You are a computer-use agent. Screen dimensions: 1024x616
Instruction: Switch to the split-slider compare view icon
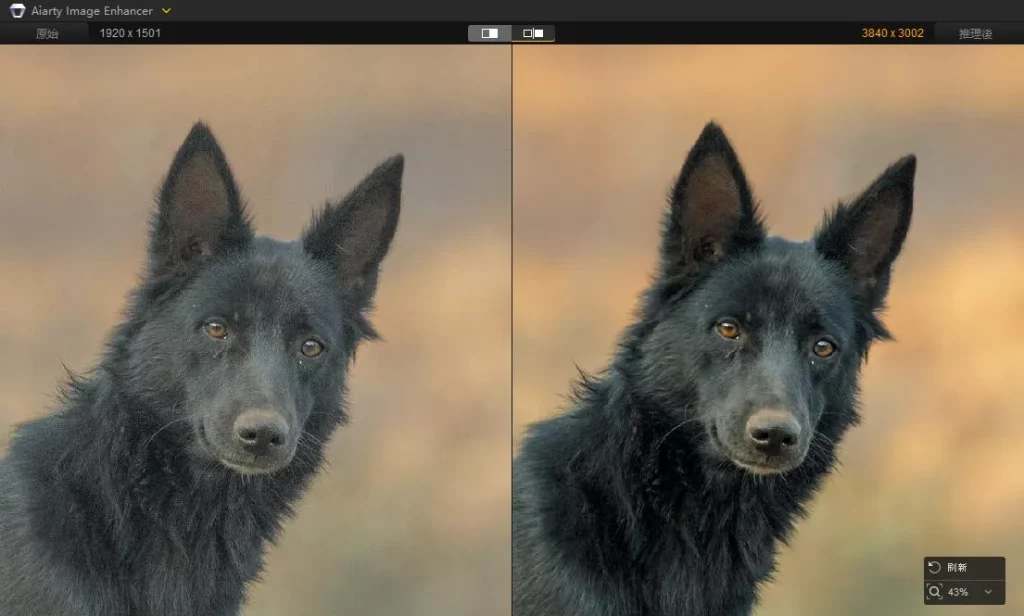tap(490, 33)
